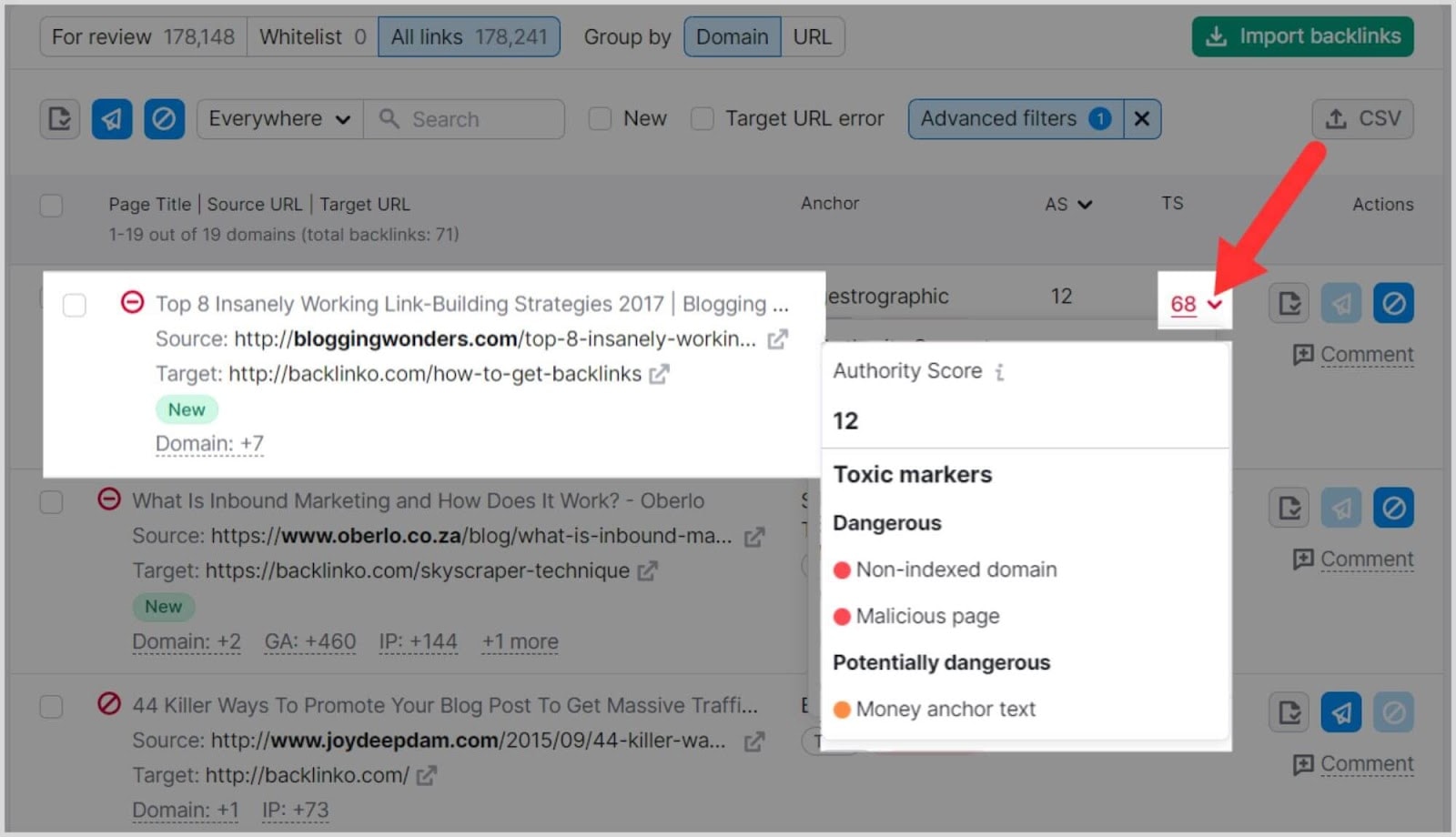Send the joydeepdam.com backlink to Remove list
Image resolution: width=1456 pixels, height=837 pixels.
click(x=1341, y=712)
